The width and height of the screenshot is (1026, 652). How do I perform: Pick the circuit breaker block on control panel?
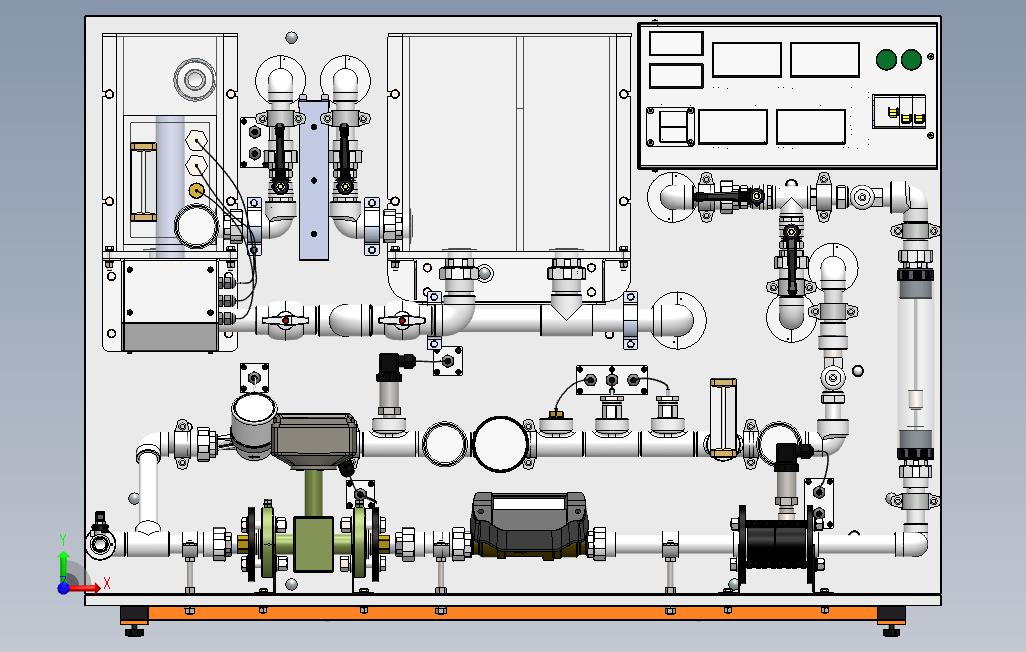[x=900, y=111]
